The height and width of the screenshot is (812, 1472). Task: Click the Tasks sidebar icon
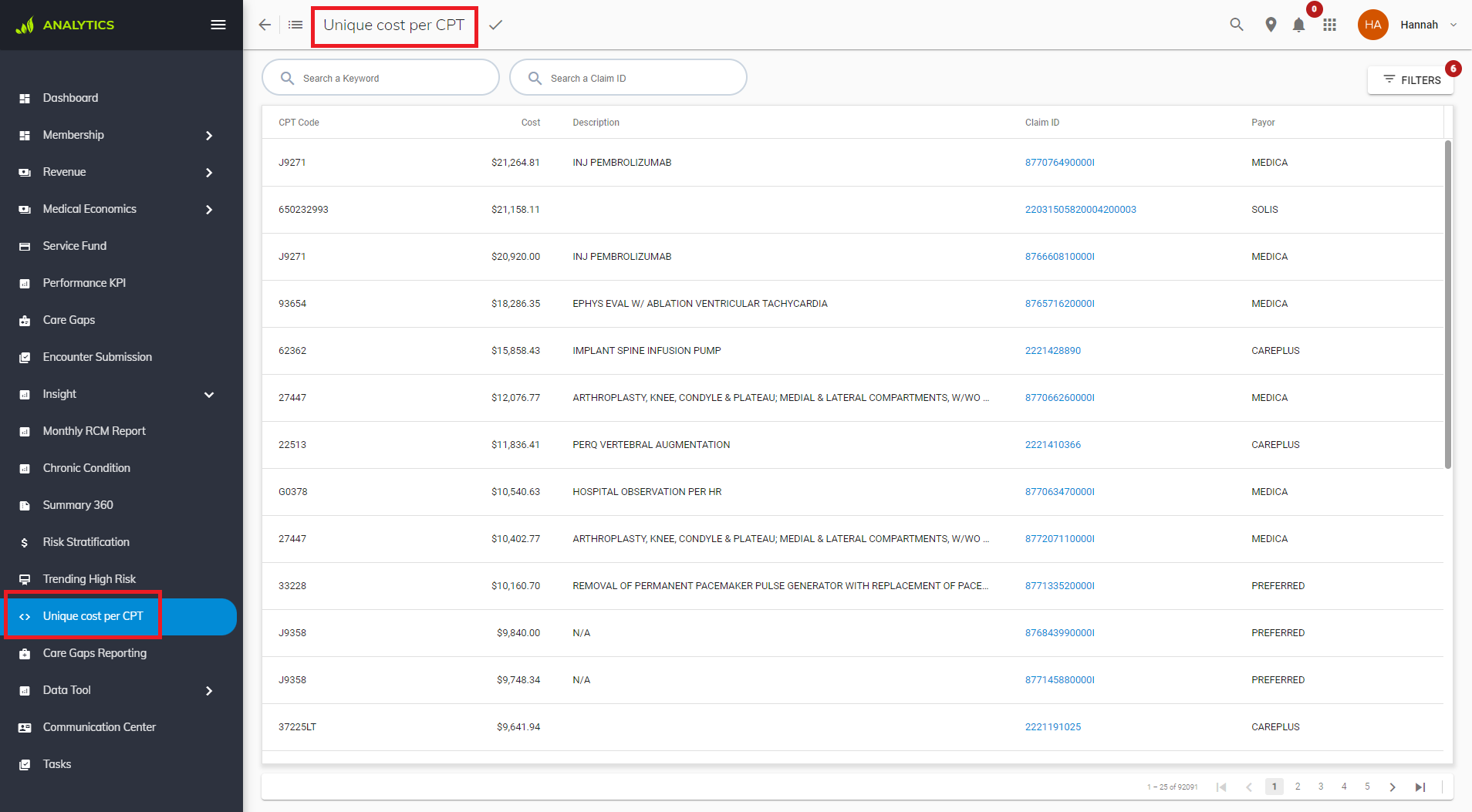tap(25, 765)
